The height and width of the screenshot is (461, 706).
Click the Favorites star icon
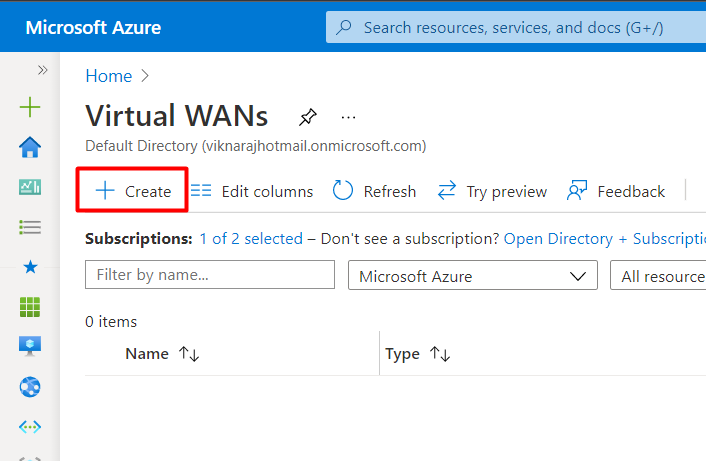tap(30, 267)
